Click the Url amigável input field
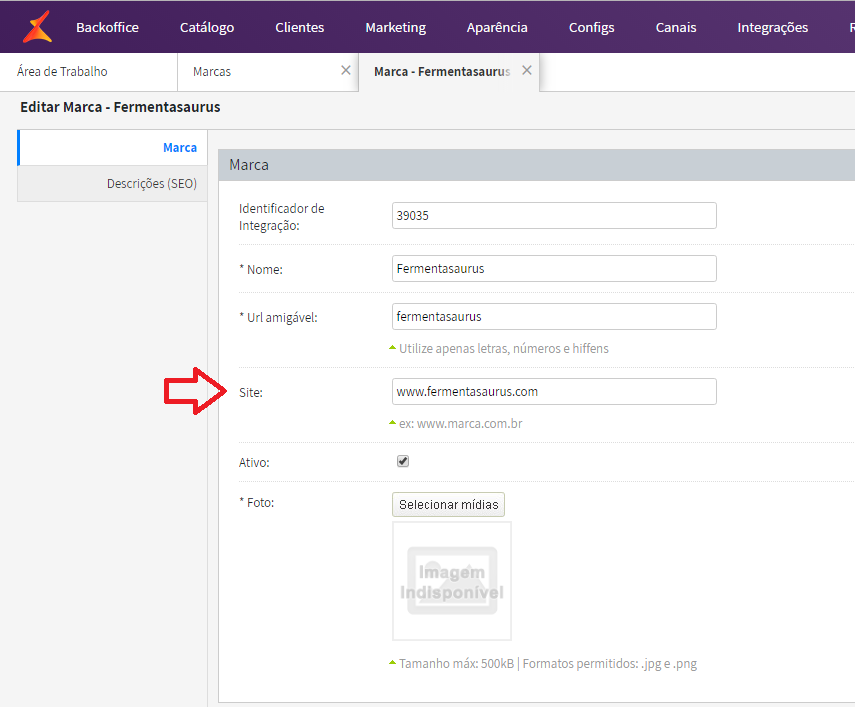 (554, 316)
